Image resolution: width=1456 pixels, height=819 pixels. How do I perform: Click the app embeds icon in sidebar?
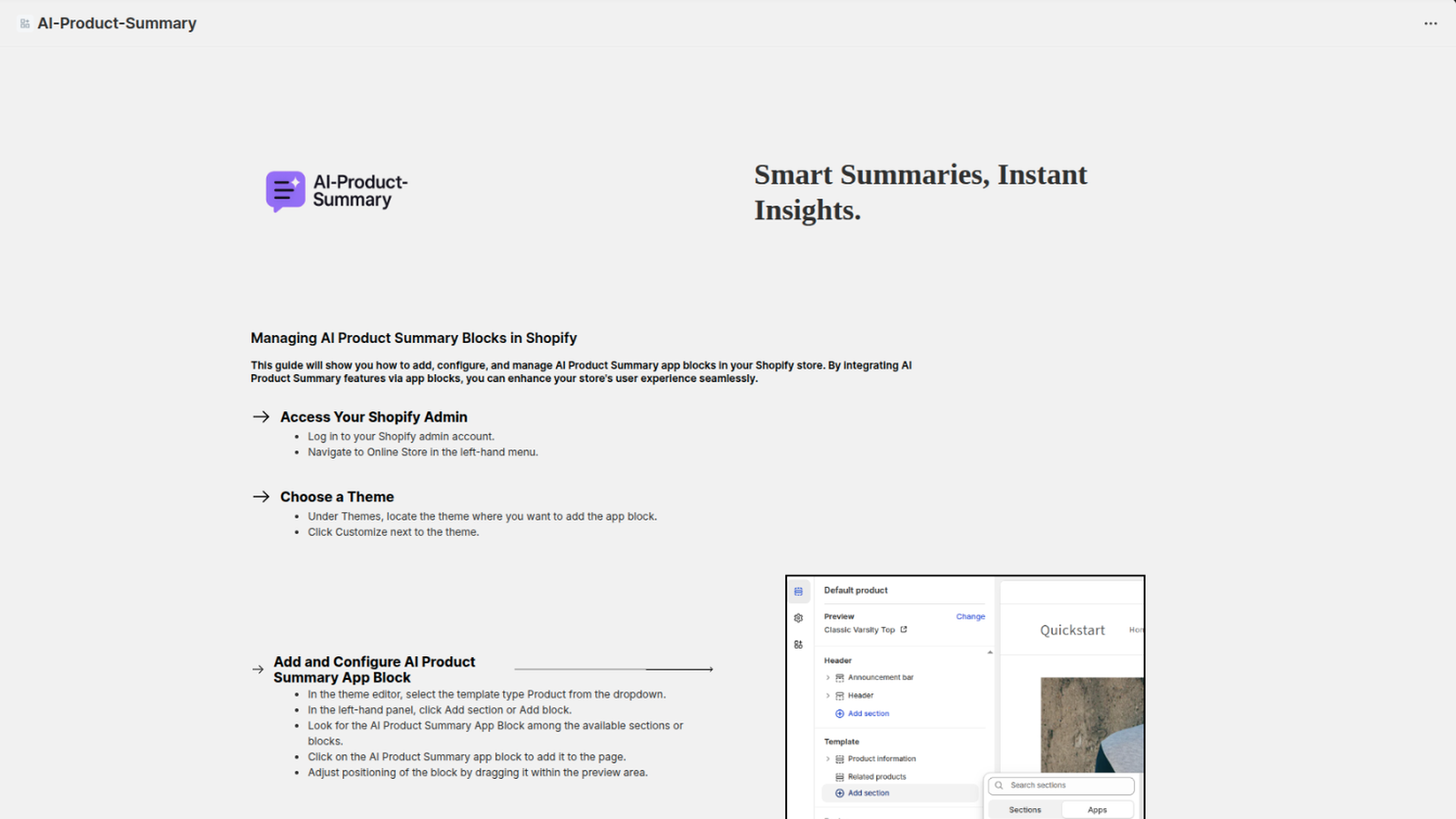pyautogui.click(x=798, y=644)
